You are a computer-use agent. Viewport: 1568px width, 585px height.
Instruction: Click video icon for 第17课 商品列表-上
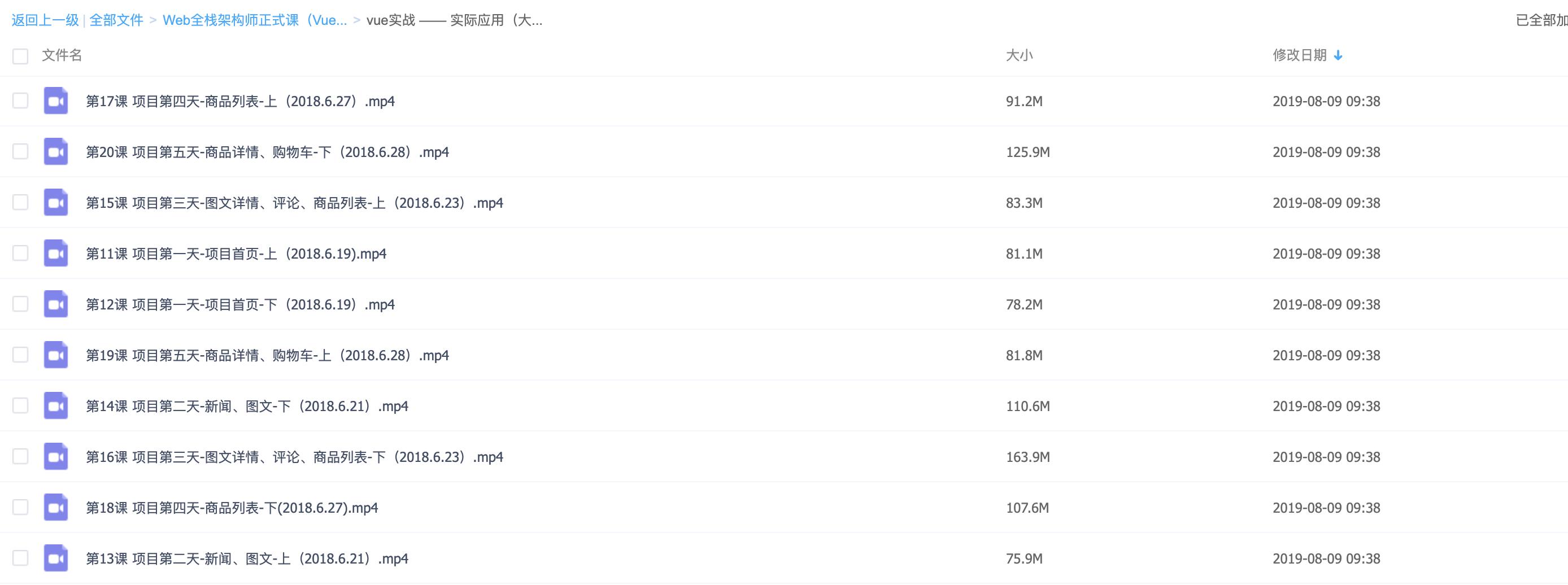pos(56,101)
